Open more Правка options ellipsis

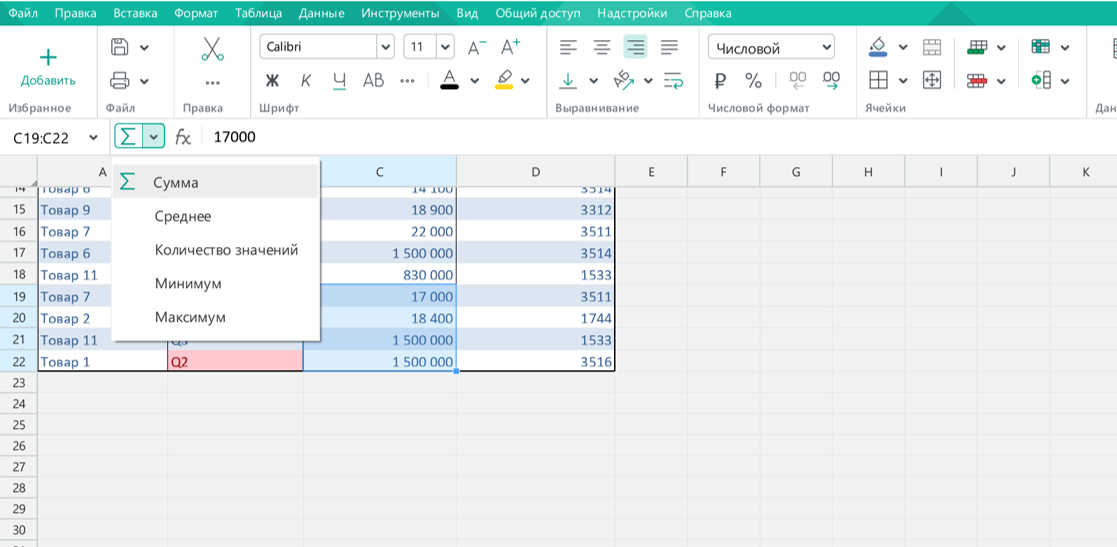[212, 83]
